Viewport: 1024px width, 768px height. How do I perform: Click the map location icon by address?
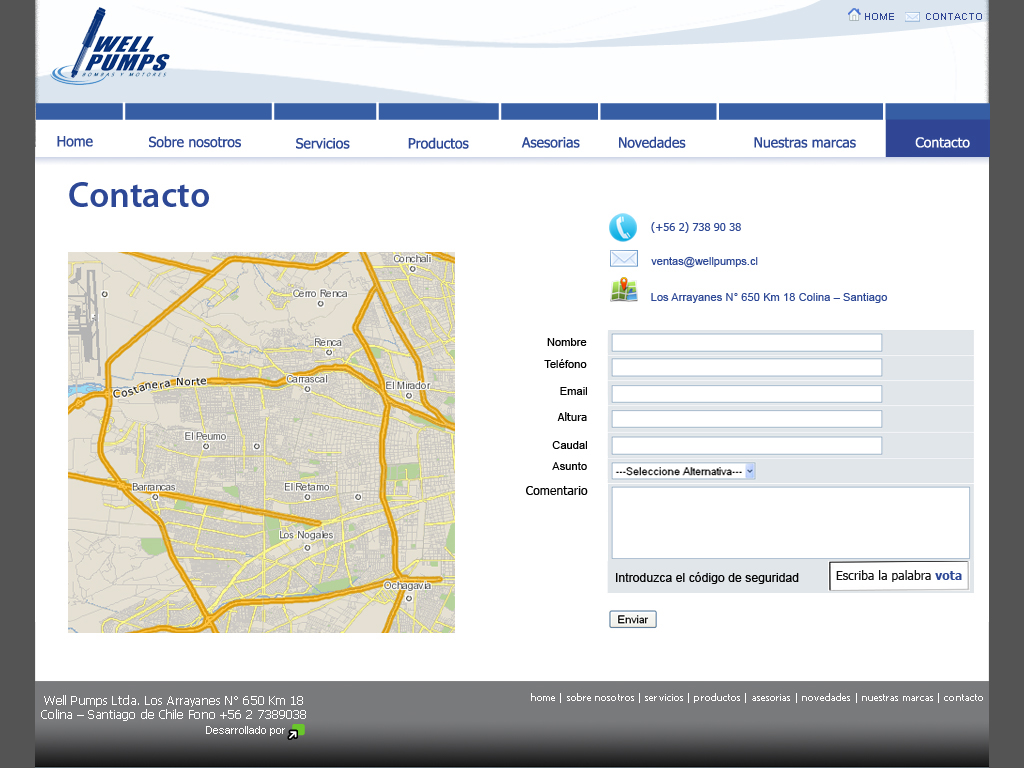[624, 292]
